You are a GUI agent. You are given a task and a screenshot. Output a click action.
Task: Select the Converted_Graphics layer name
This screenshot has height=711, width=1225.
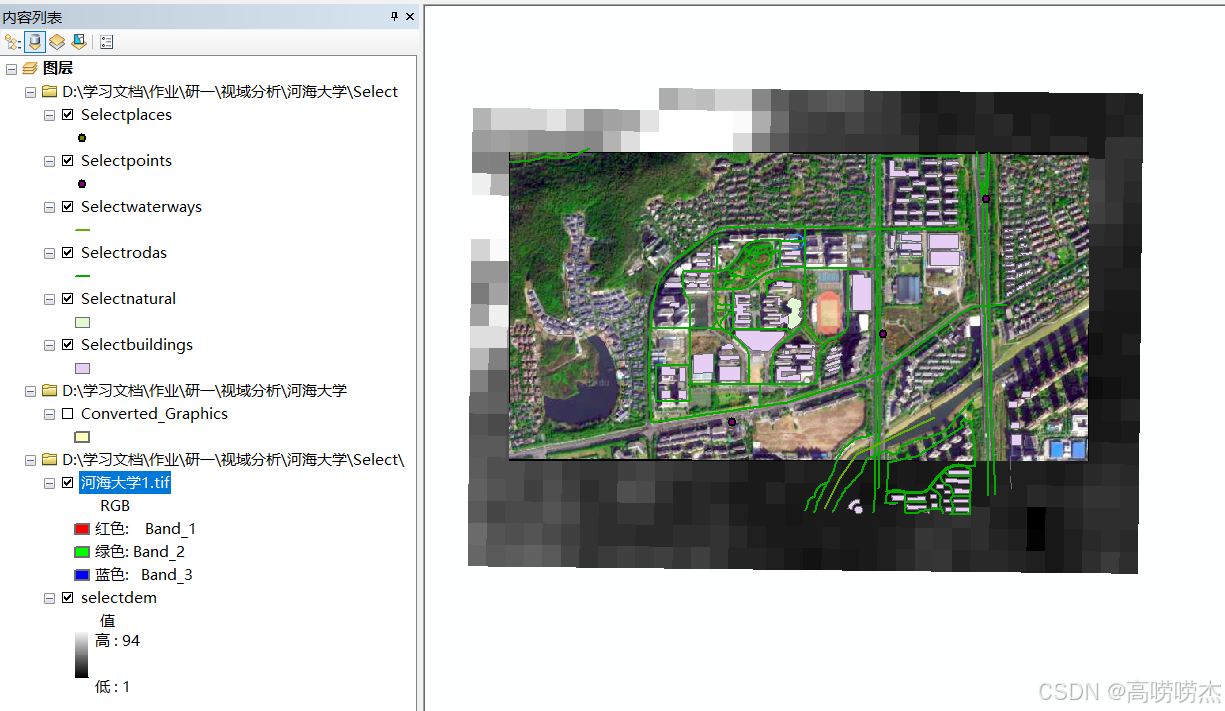(154, 414)
